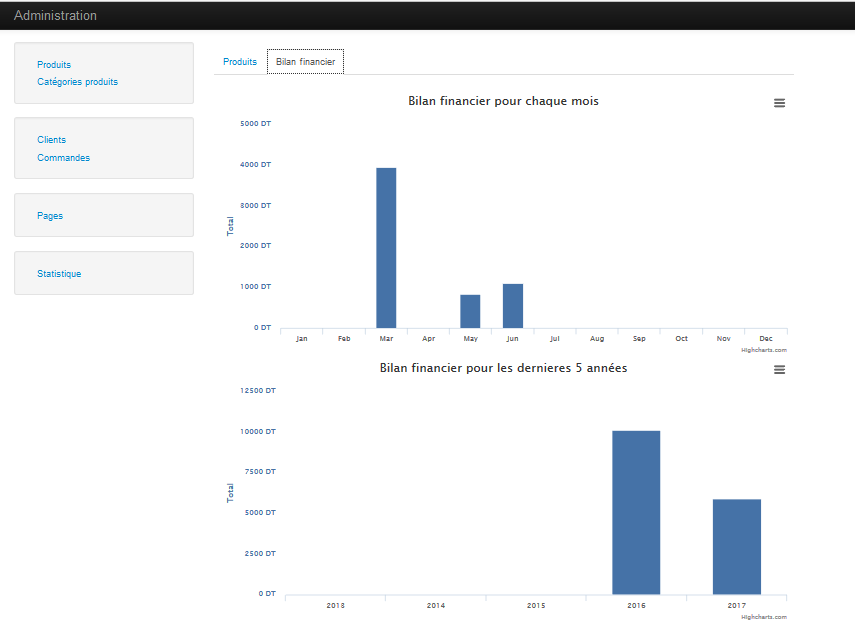Open Commandes in the sidebar
Screen dimensions: 855x635
coord(63,157)
